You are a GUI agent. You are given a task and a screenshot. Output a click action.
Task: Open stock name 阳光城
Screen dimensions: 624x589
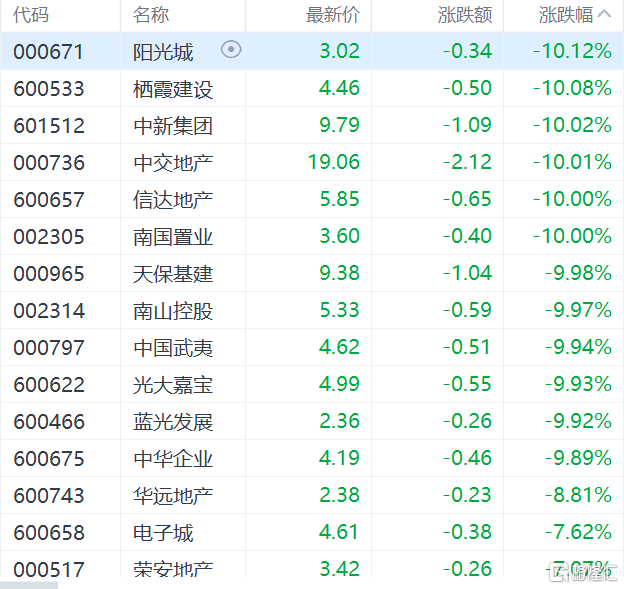(163, 52)
